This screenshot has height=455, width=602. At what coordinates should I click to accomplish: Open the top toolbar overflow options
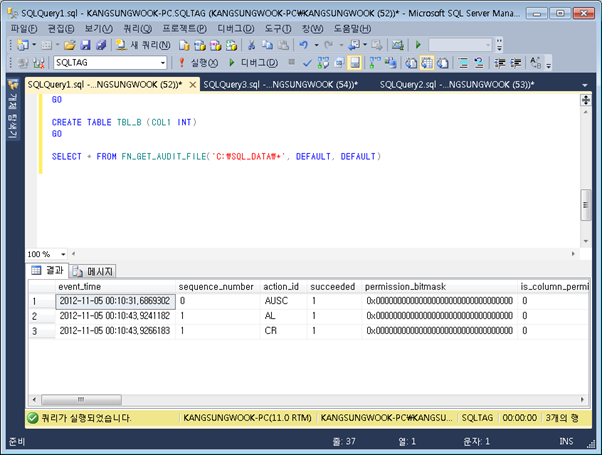tap(499, 45)
